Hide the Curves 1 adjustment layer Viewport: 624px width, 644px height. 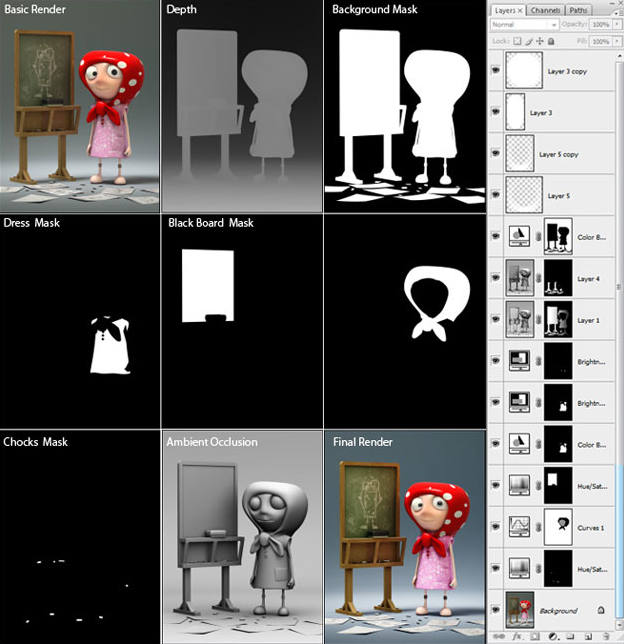496,527
